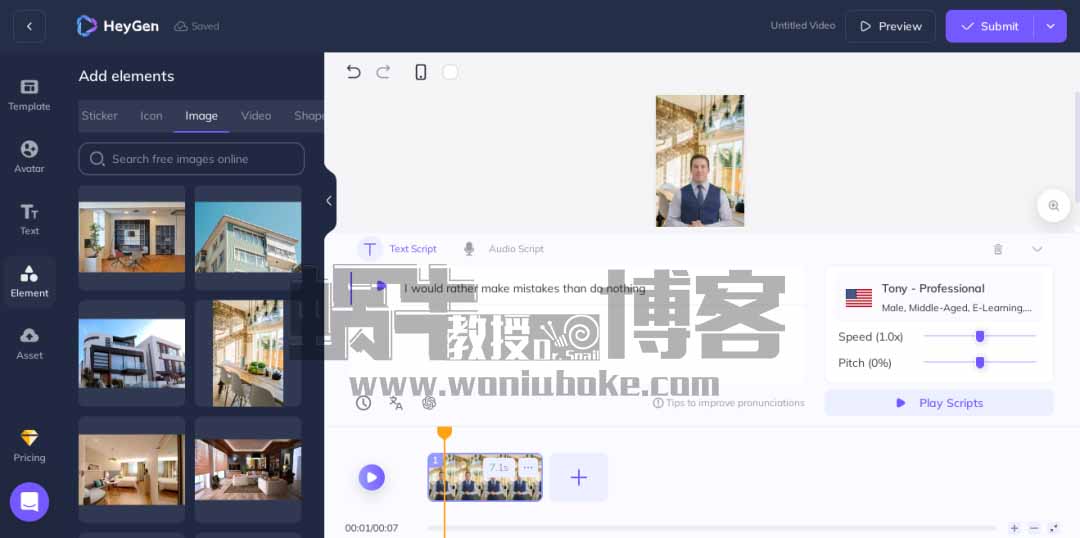Redo the last action
The height and width of the screenshot is (538, 1080).
[383, 72]
